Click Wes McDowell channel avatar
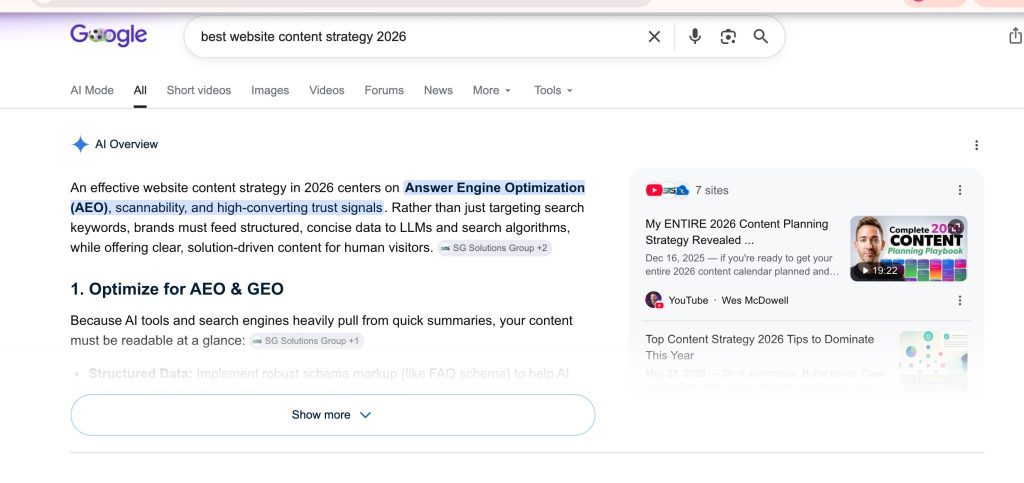Image resolution: width=1024 pixels, height=483 pixels. pos(654,300)
